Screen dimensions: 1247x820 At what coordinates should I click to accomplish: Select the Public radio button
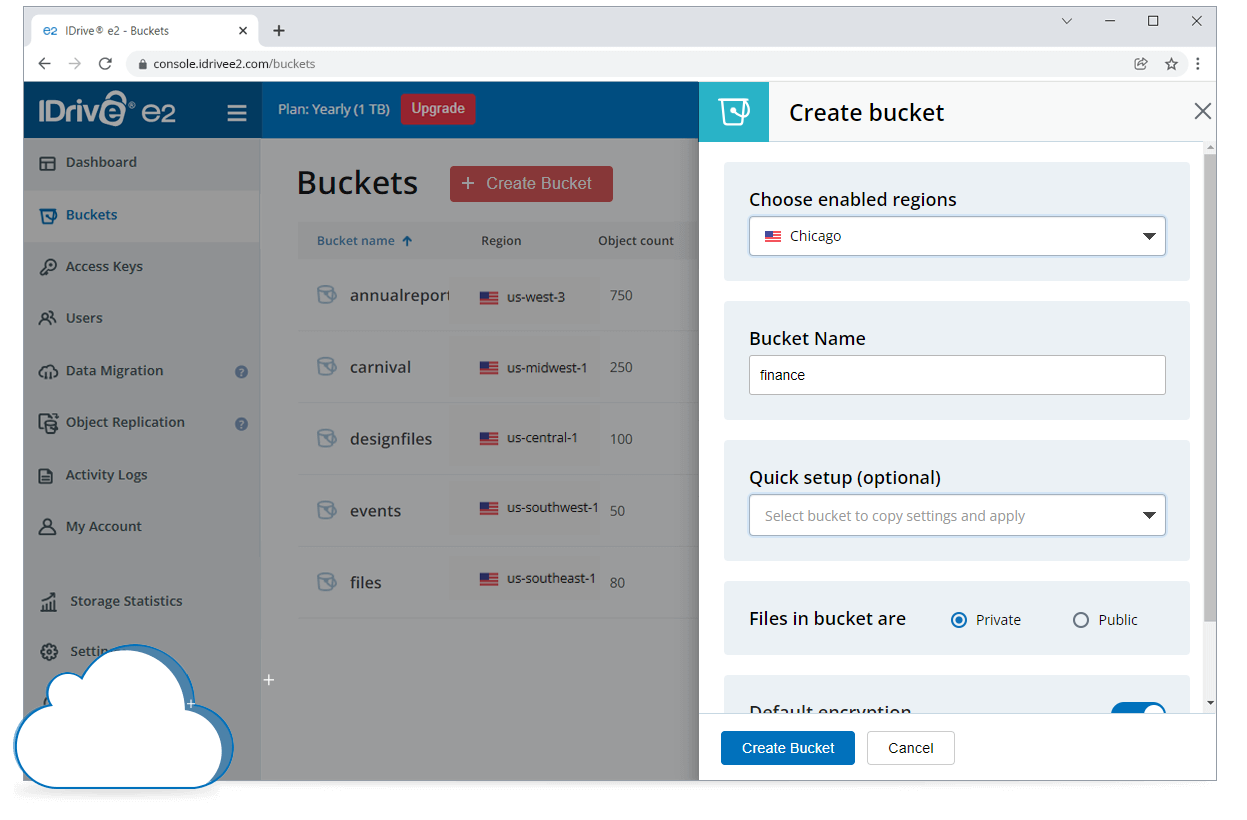pyautogui.click(x=1080, y=620)
